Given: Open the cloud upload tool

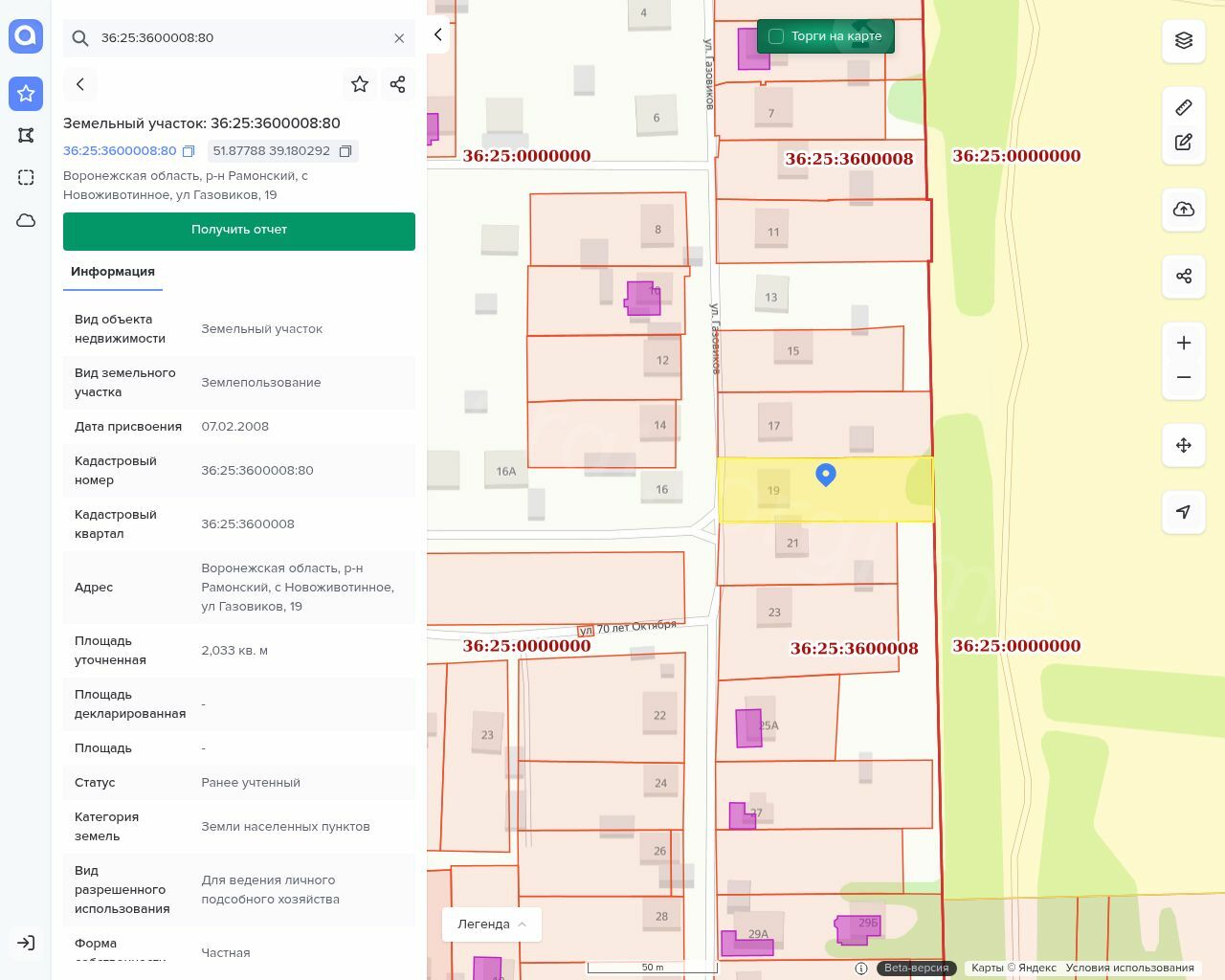Looking at the screenshot, I should (x=1184, y=210).
